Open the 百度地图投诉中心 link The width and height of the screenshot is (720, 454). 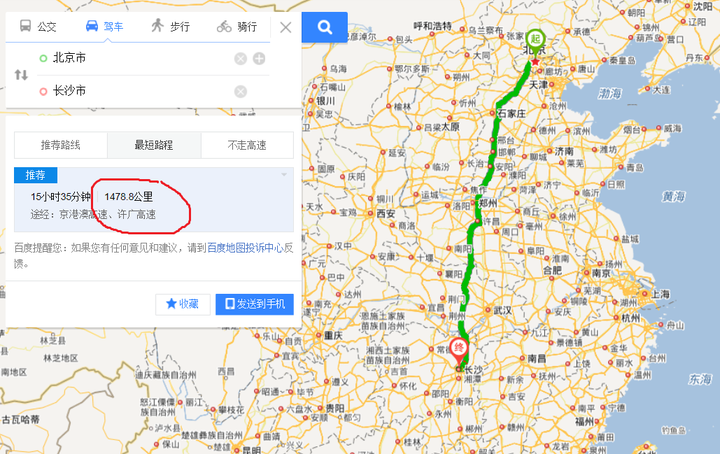click(245, 248)
